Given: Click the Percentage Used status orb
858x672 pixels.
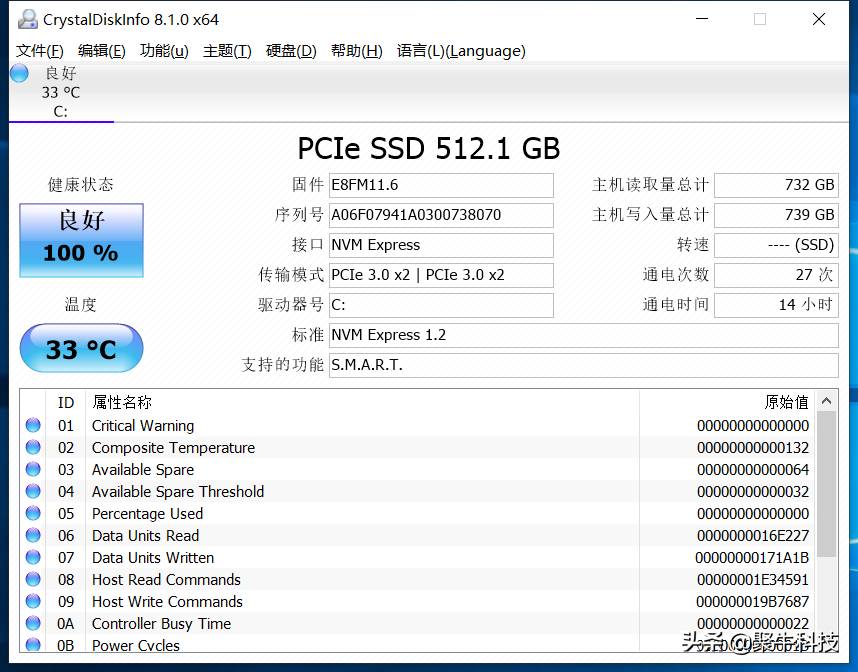Looking at the screenshot, I should click(33, 514).
